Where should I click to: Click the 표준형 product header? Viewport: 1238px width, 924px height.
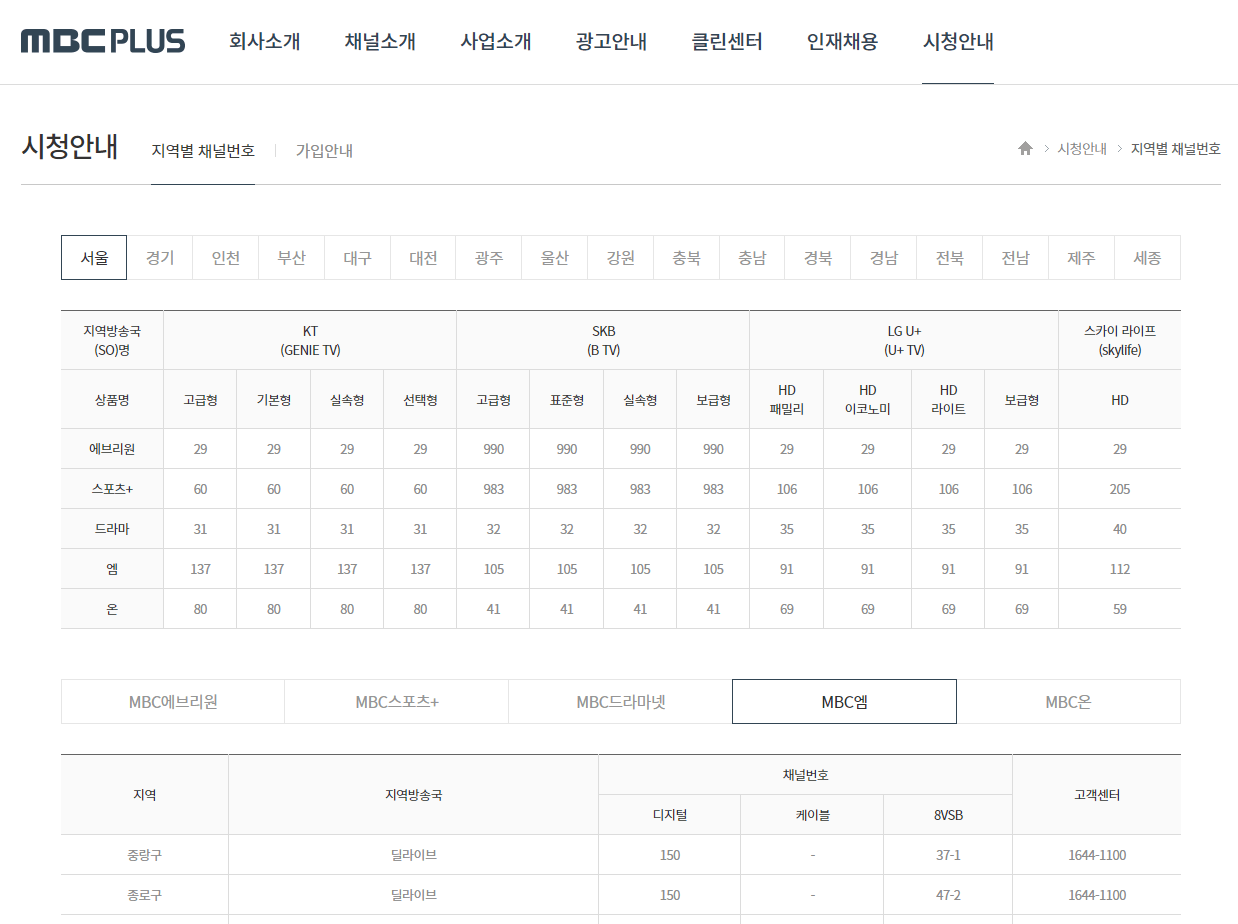567,400
